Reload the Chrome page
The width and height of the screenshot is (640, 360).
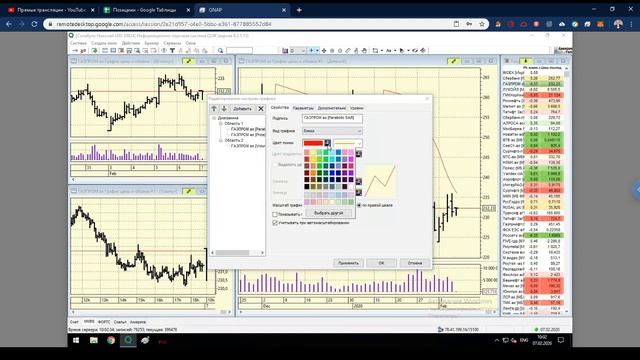[34, 24]
